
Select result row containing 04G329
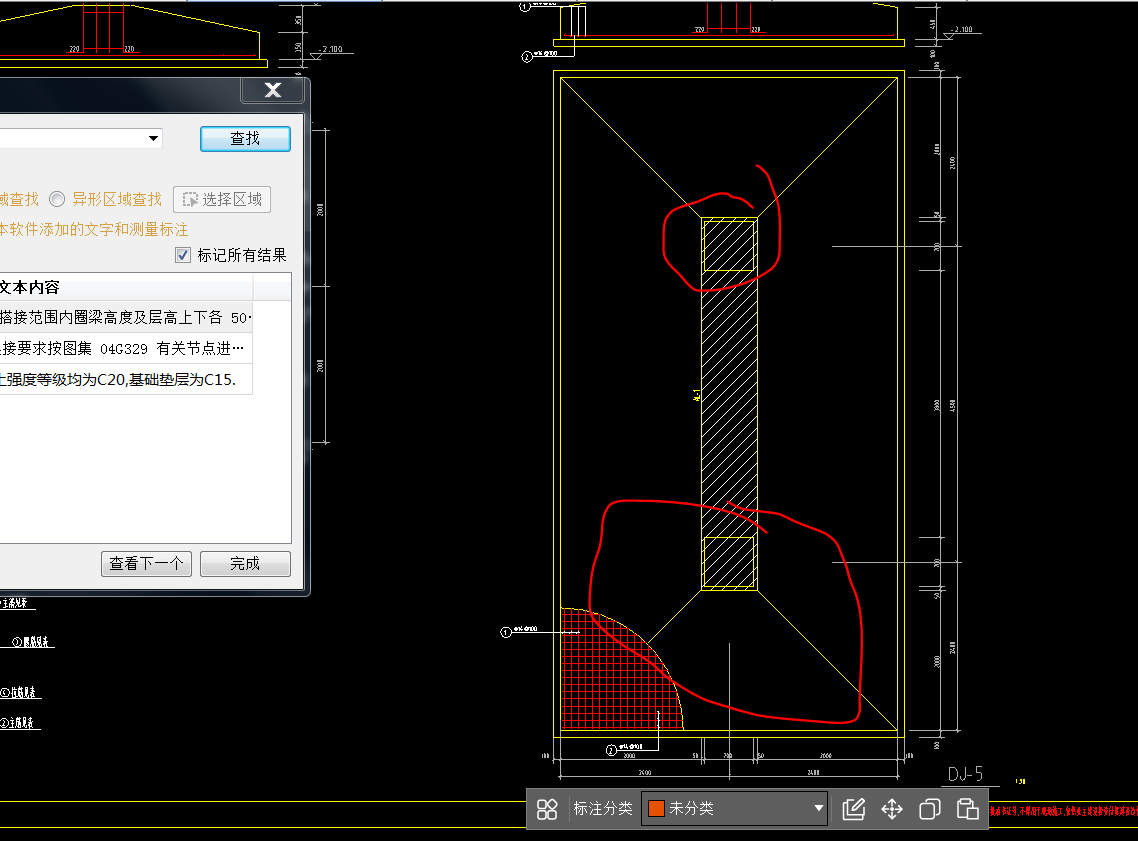point(126,348)
